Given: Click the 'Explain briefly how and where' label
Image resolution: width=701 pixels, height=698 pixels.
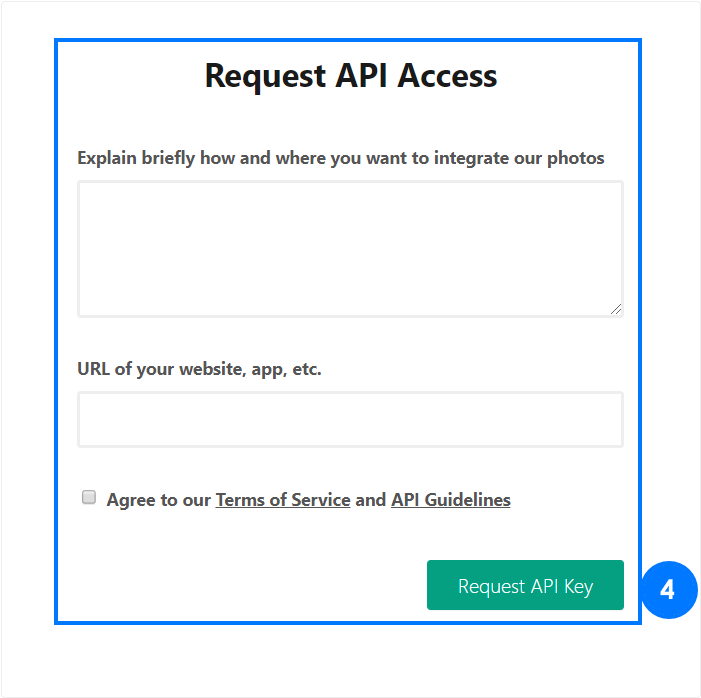Looking at the screenshot, I should click(x=341, y=158).
